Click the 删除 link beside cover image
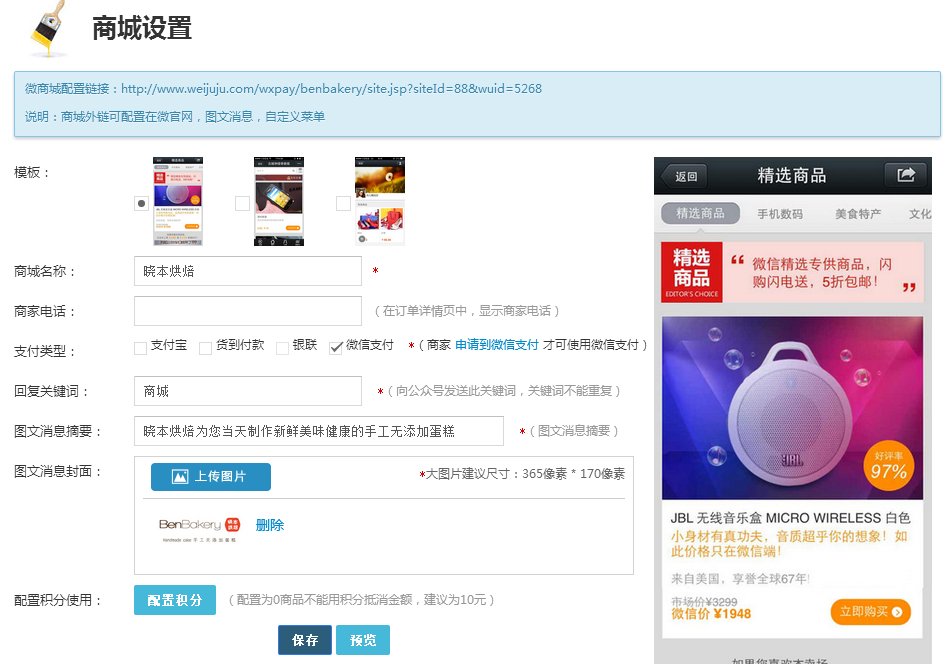The image size is (952, 664). (270, 525)
